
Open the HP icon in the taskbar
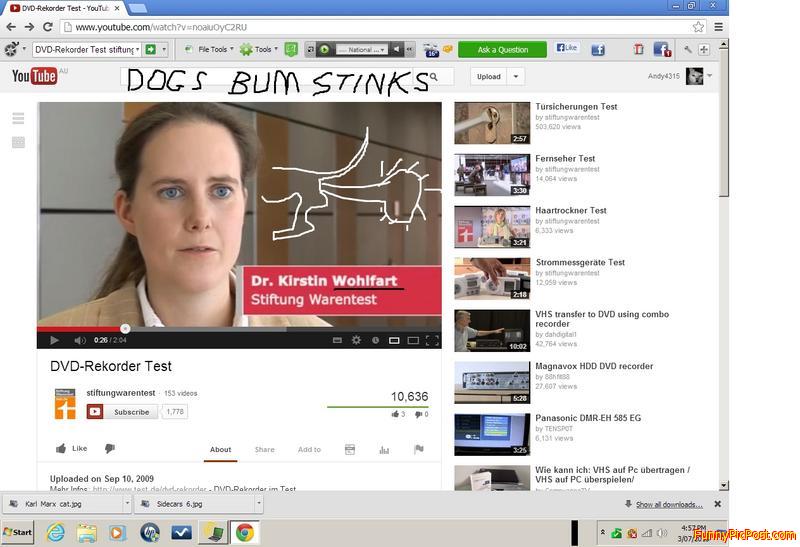click(150, 533)
